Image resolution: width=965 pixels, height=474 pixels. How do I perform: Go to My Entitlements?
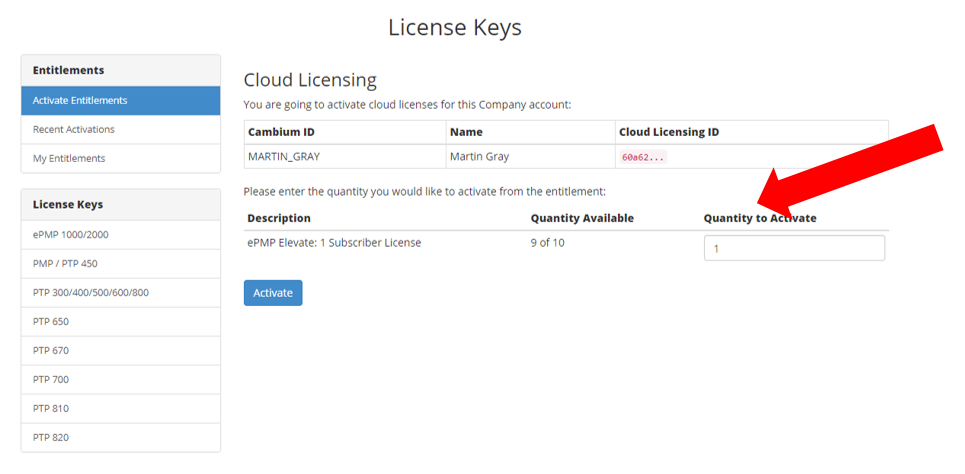point(69,158)
